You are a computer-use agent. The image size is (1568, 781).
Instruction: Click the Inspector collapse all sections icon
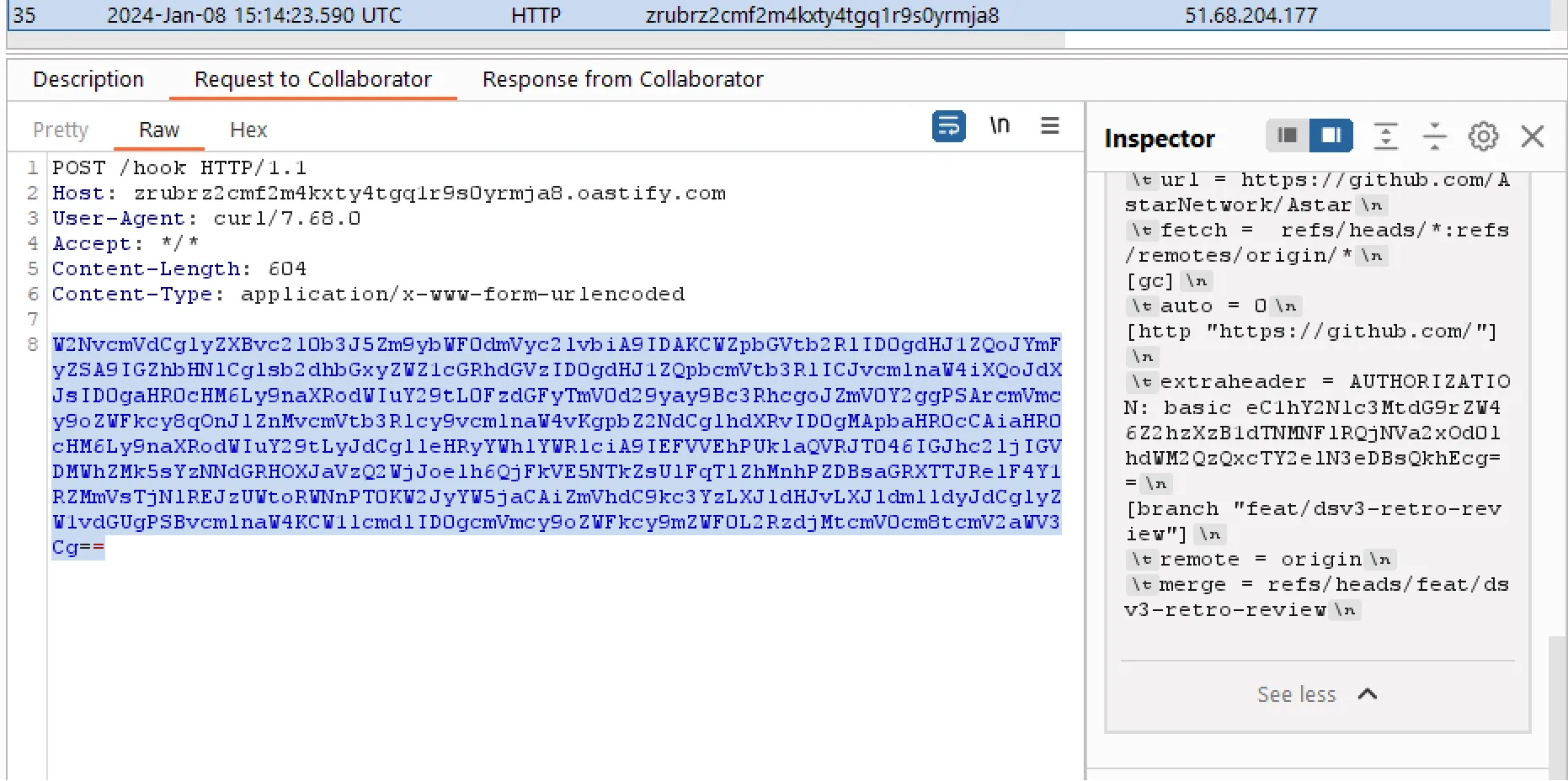tap(1434, 136)
